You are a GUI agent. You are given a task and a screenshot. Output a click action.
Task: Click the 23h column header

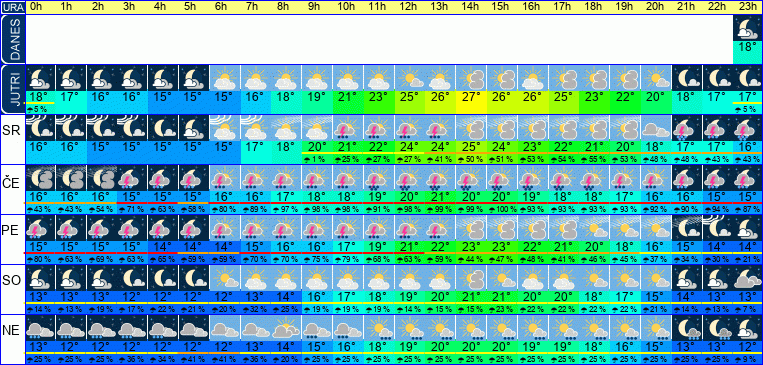click(x=747, y=7)
